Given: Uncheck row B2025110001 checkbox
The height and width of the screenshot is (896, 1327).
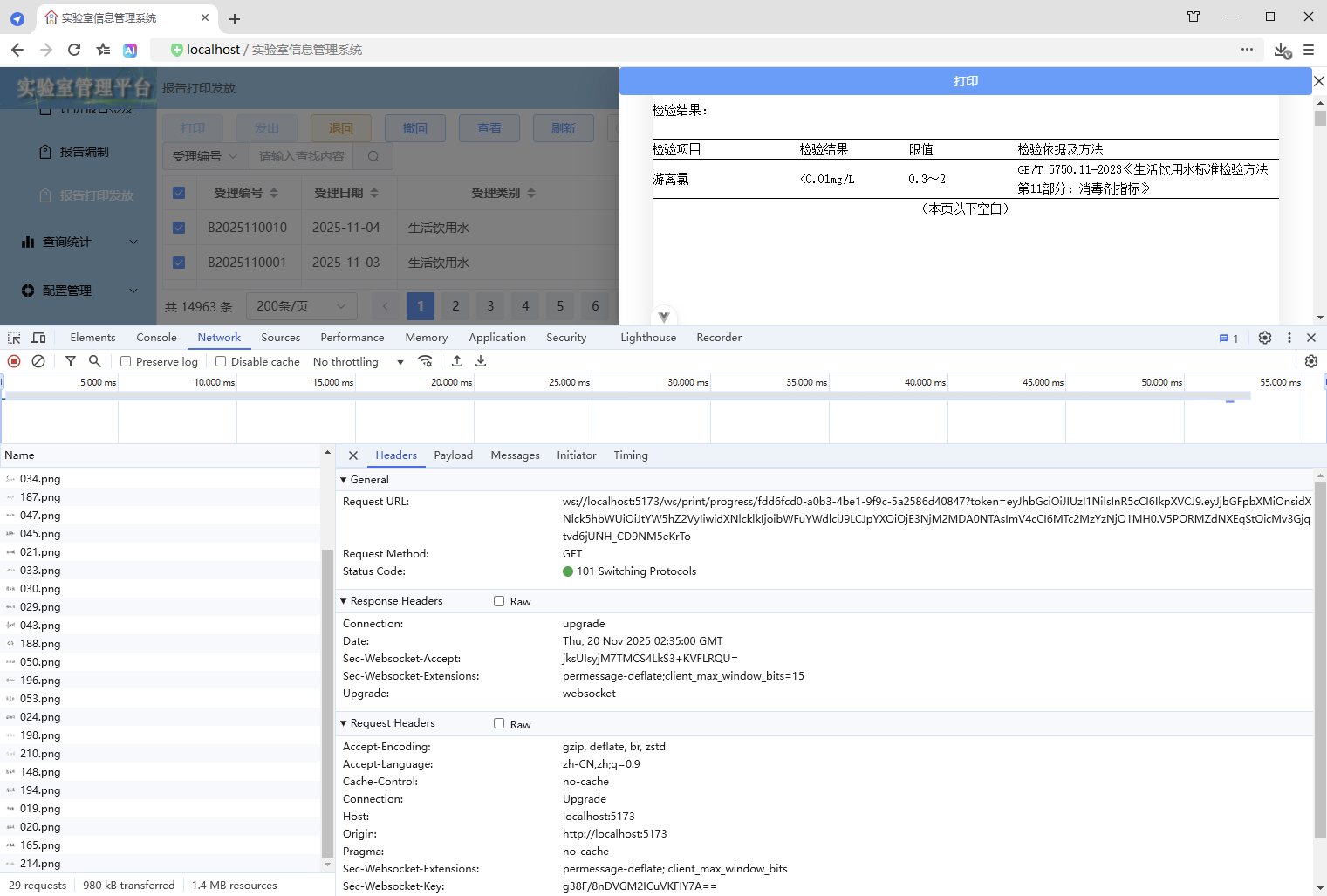Looking at the screenshot, I should pyautogui.click(x=179, y=263).
